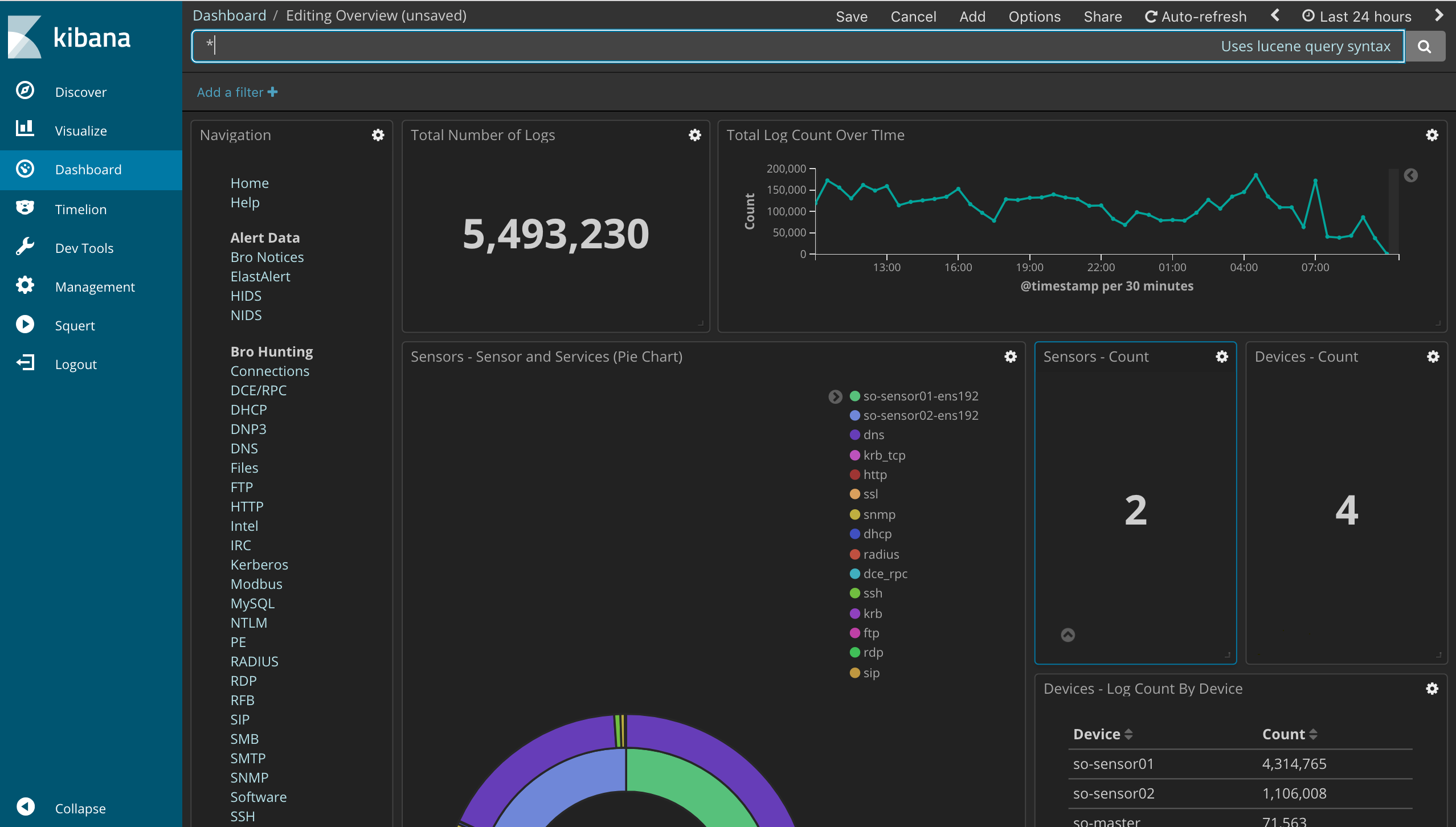Open Visualize bar chart icon

click(25, 129)
